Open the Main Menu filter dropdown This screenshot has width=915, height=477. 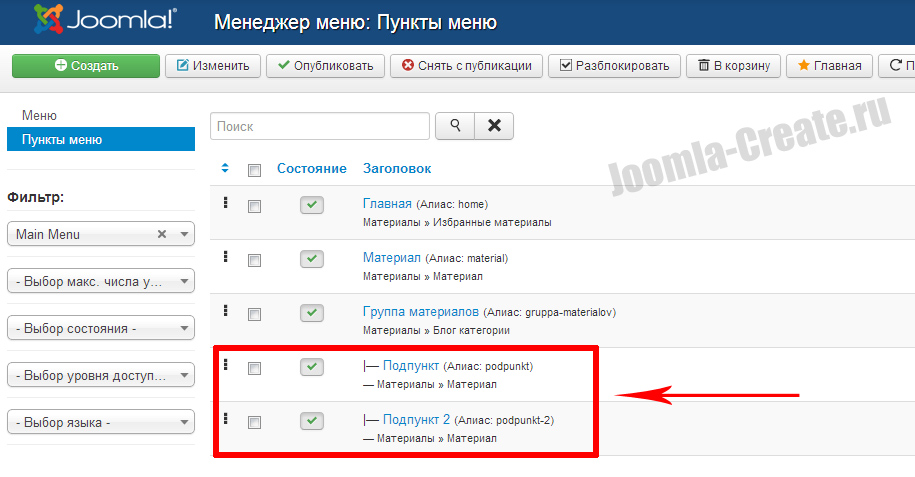pyautogui.click(x=100, y=234)
